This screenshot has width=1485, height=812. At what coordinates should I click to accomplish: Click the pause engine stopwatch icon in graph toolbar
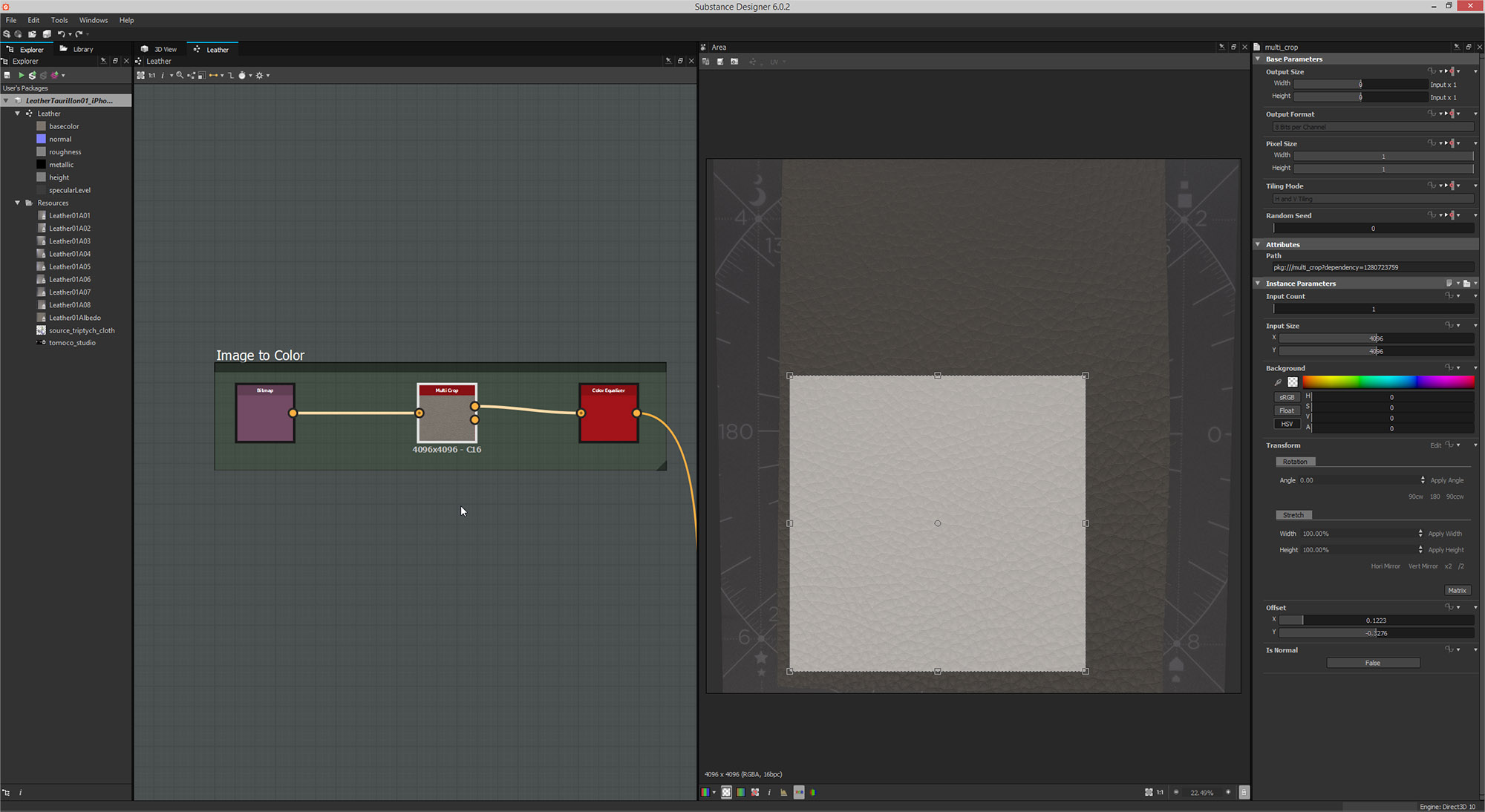click(242, 75)
